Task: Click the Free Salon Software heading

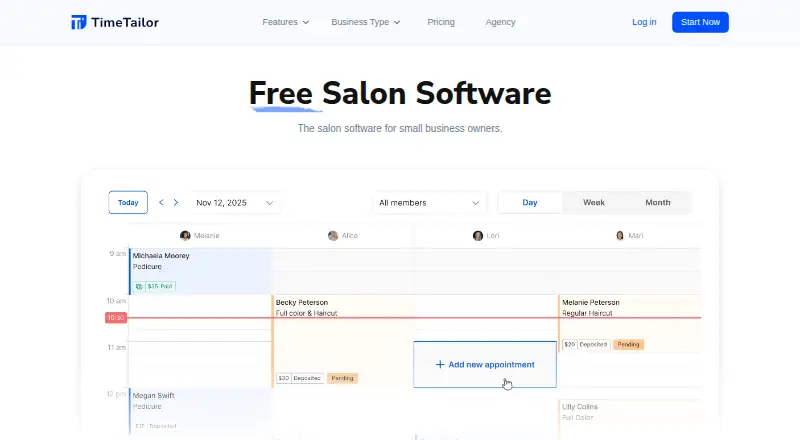Action: 400,93
